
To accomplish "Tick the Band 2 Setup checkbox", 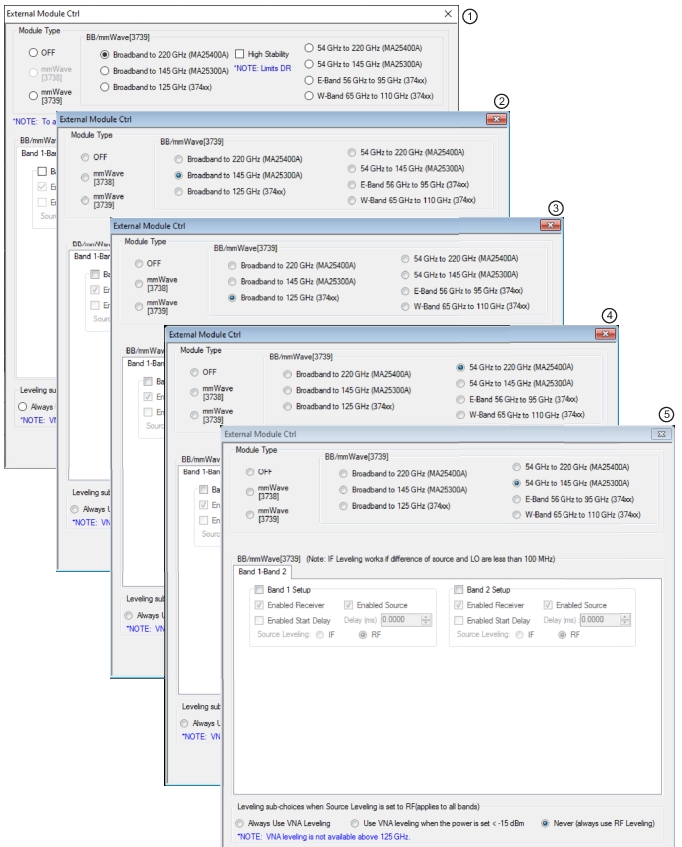I will pyautogui.click(x=458, y=590).
